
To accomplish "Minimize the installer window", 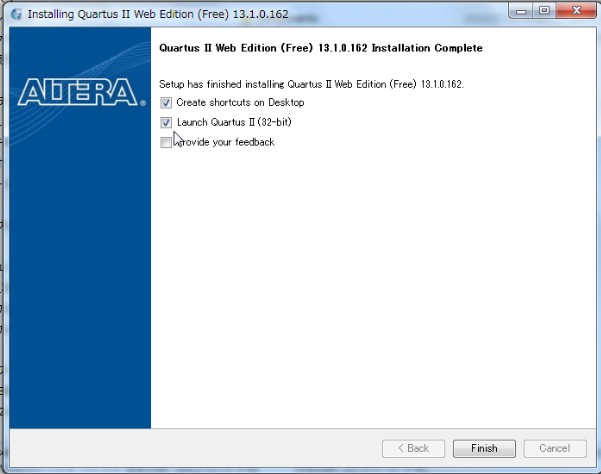I will pos(521,11).
